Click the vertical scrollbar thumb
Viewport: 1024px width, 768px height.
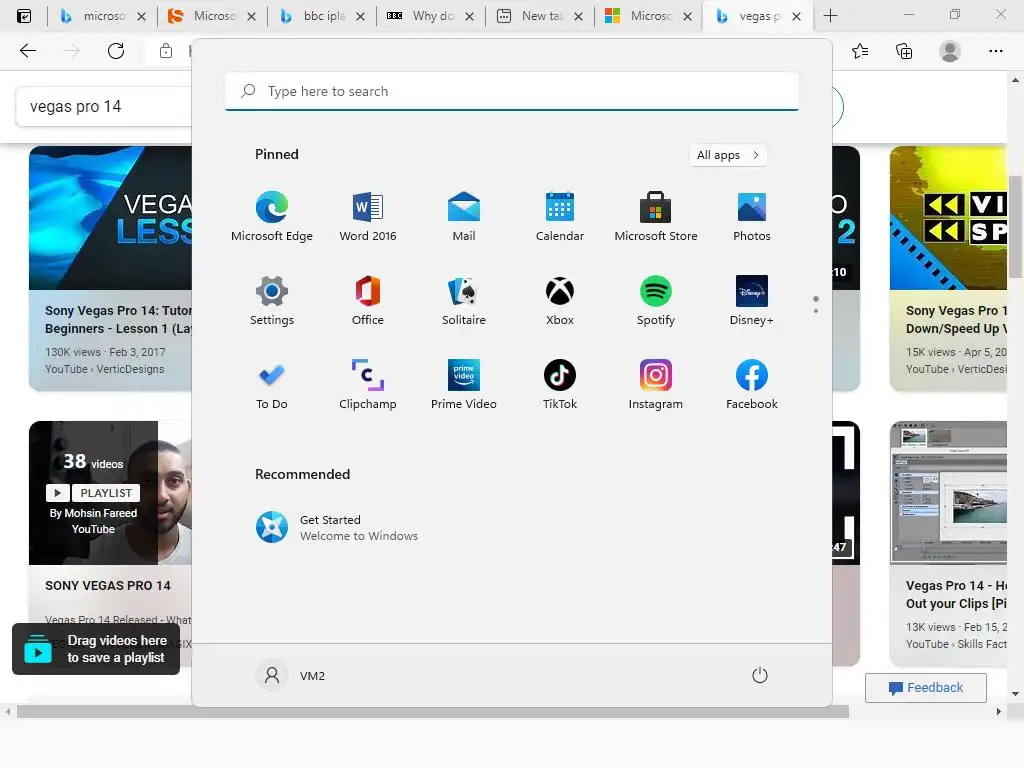(1016, 226)
